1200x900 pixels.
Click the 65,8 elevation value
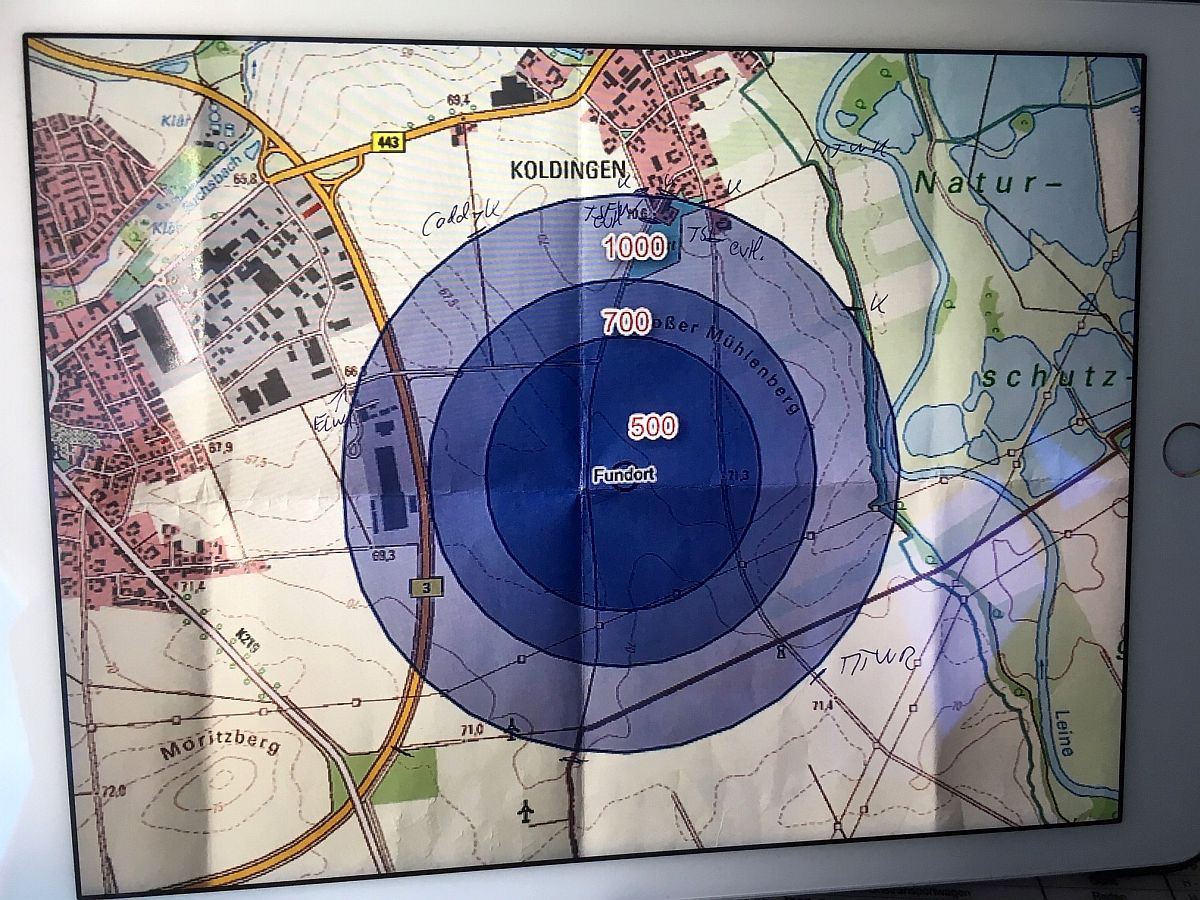247,178
